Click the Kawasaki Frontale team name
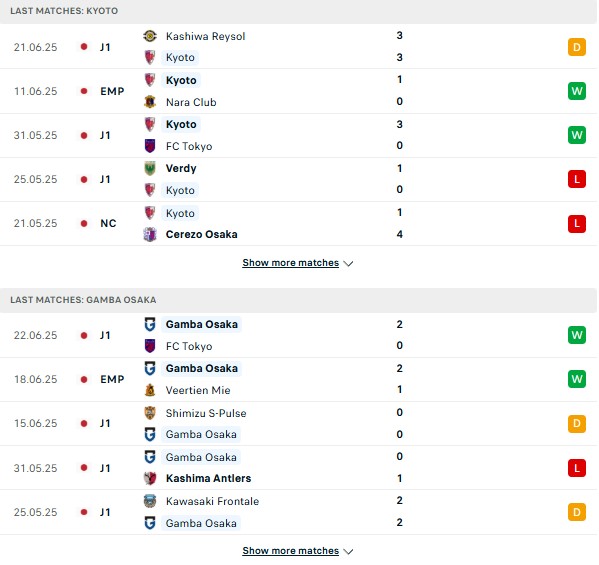Viewport: 599px width, 565px height. pos(212,501)
